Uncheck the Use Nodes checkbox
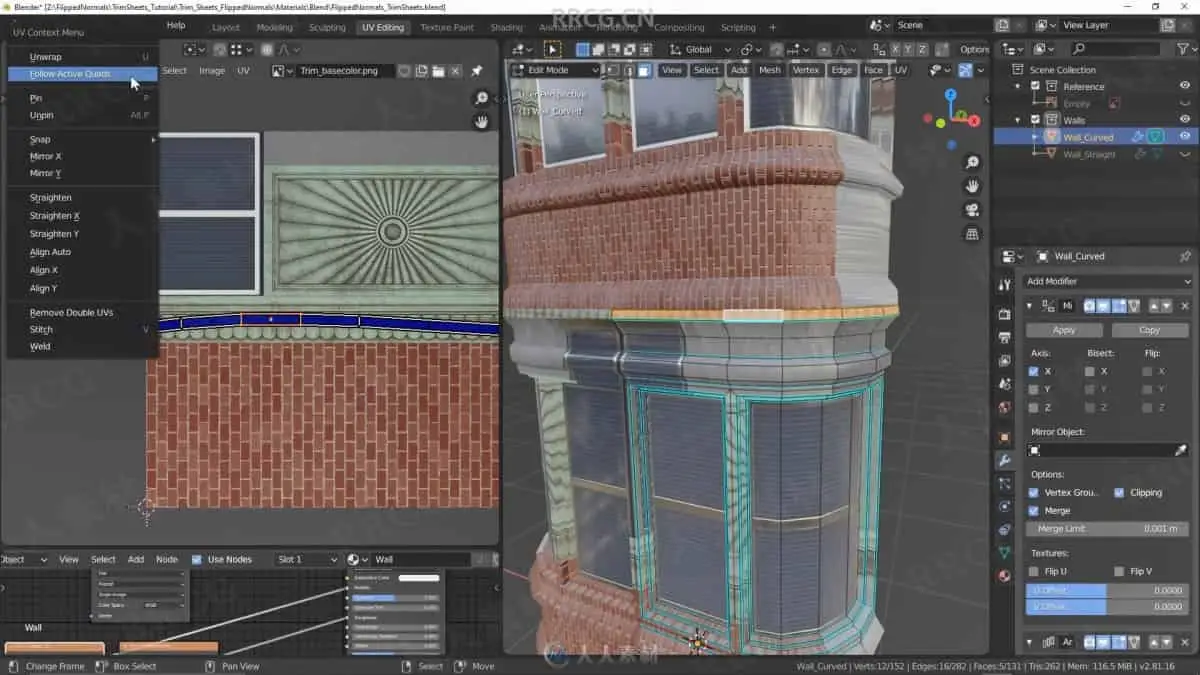The image size is (1200, 675). point(197,559)
